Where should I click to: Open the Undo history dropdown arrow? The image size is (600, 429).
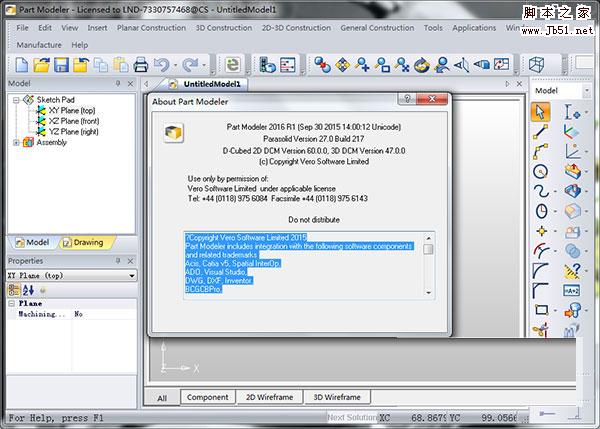[175, 65]
